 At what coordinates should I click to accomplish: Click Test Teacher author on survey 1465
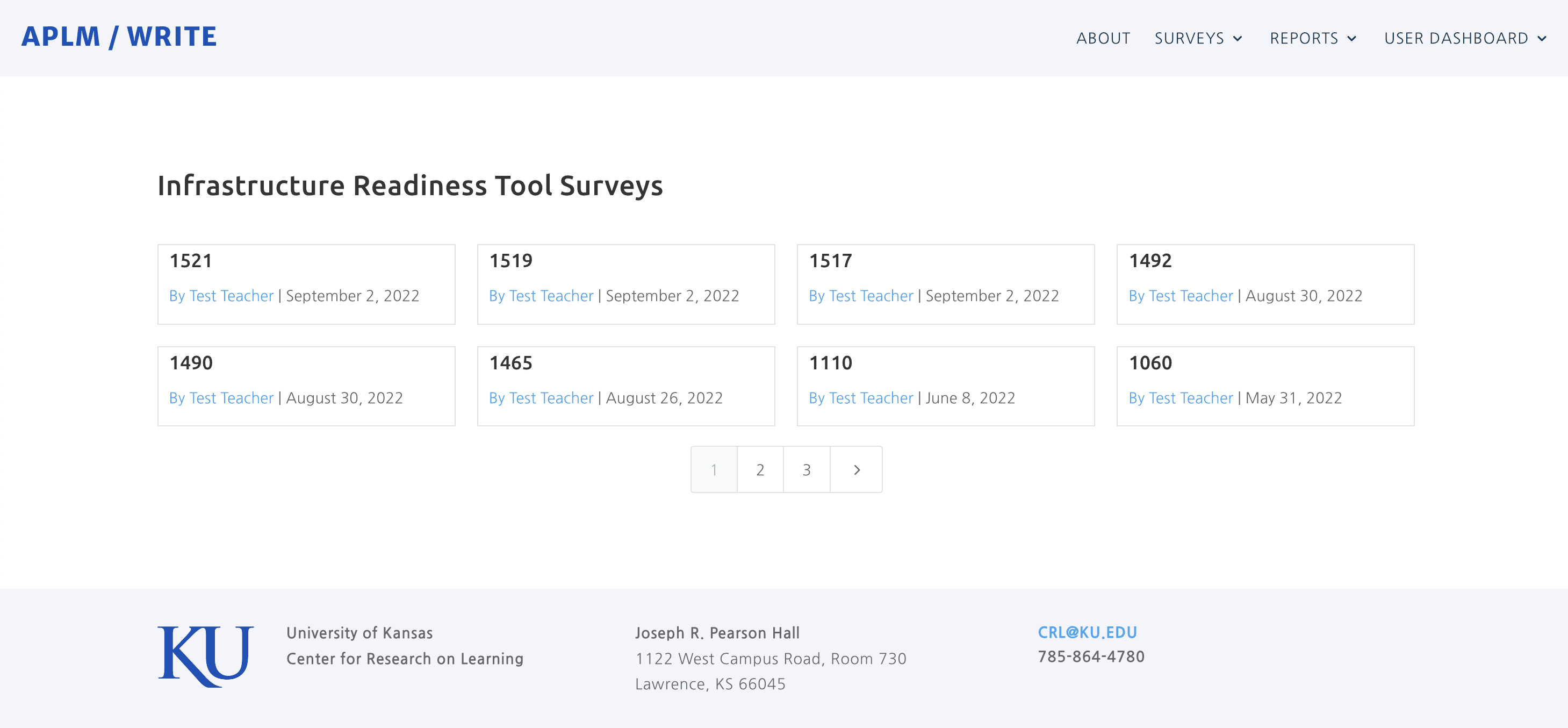pyautogui.click(x=541, y=398)
